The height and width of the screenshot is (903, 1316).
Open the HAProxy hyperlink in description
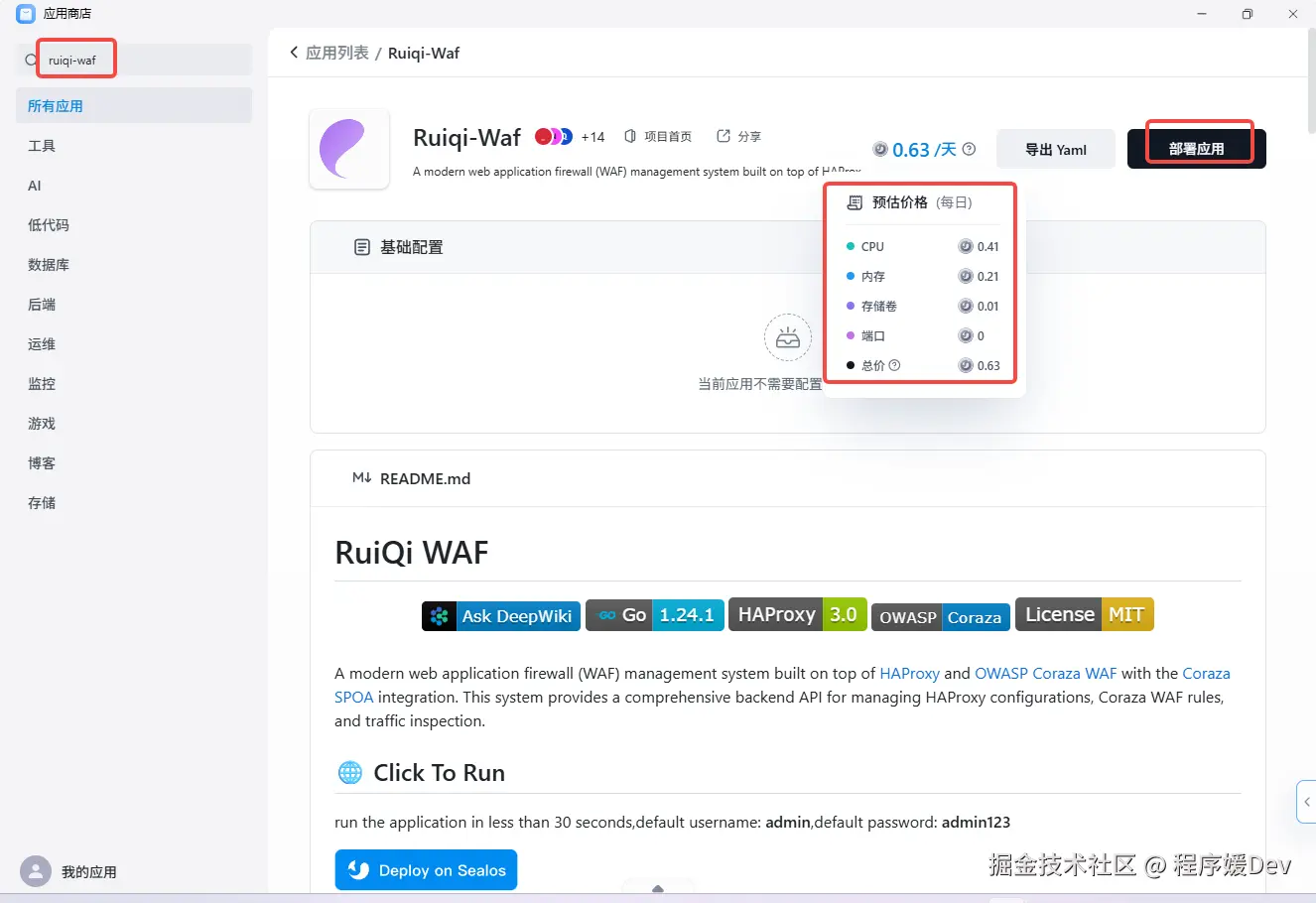[909, 673]
